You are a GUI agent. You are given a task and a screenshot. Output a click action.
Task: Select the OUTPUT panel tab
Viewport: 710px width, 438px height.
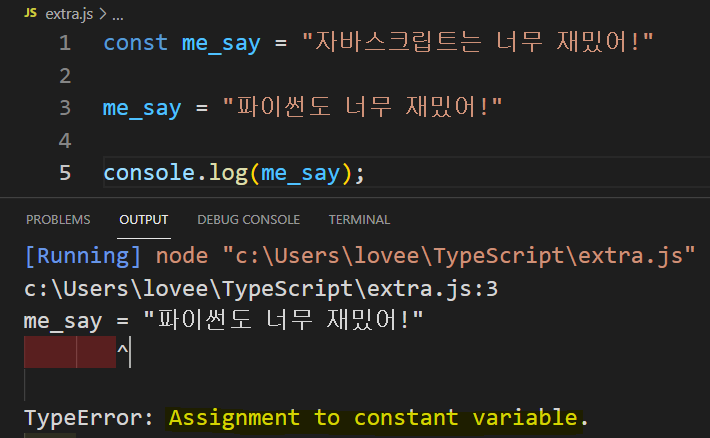[x=144, y=220]
